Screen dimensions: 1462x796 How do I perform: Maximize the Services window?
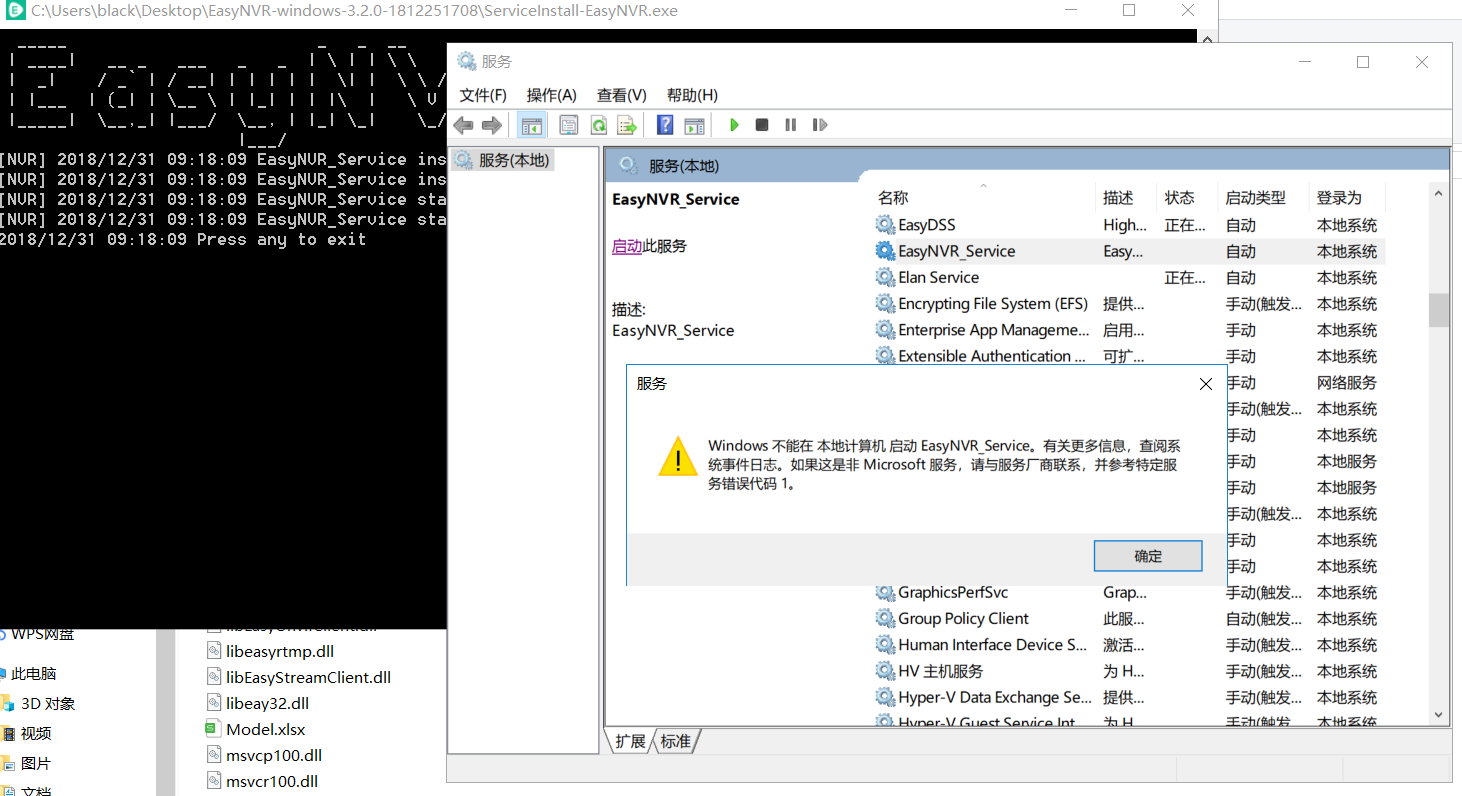click(1362, 62)
